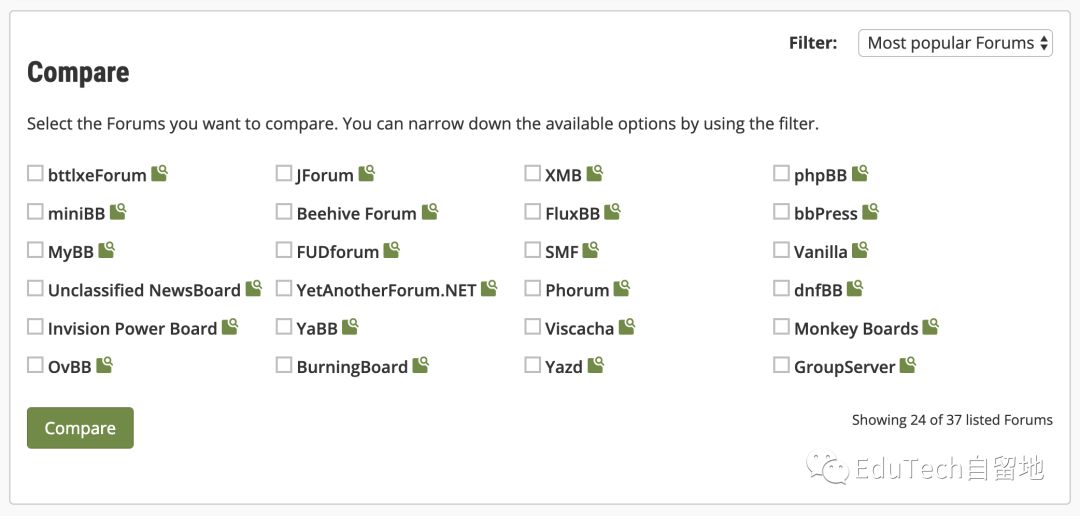
Task: Click details icon next to Unclassified NewsBoard
Action: coord(253,289)
